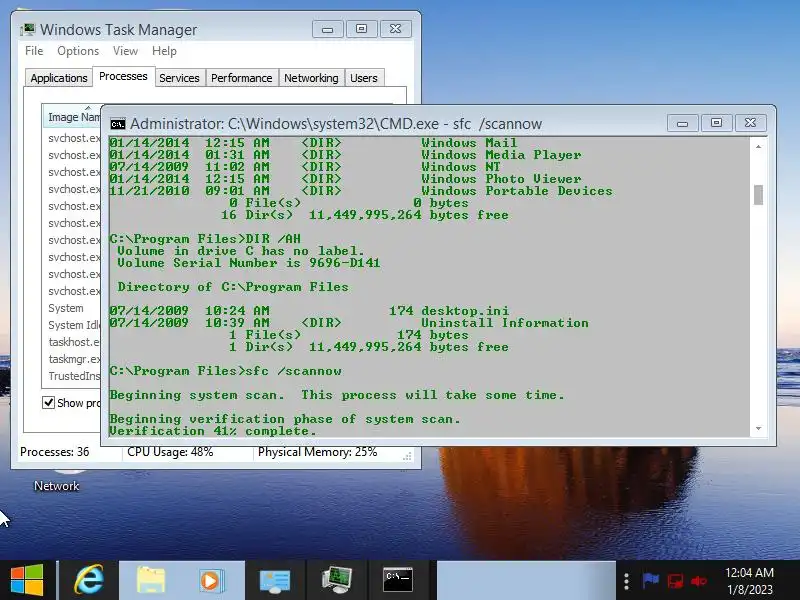The image size is (800, 600).
Task: Click the Task Manager title bar icon
Action: pos(28,30)
